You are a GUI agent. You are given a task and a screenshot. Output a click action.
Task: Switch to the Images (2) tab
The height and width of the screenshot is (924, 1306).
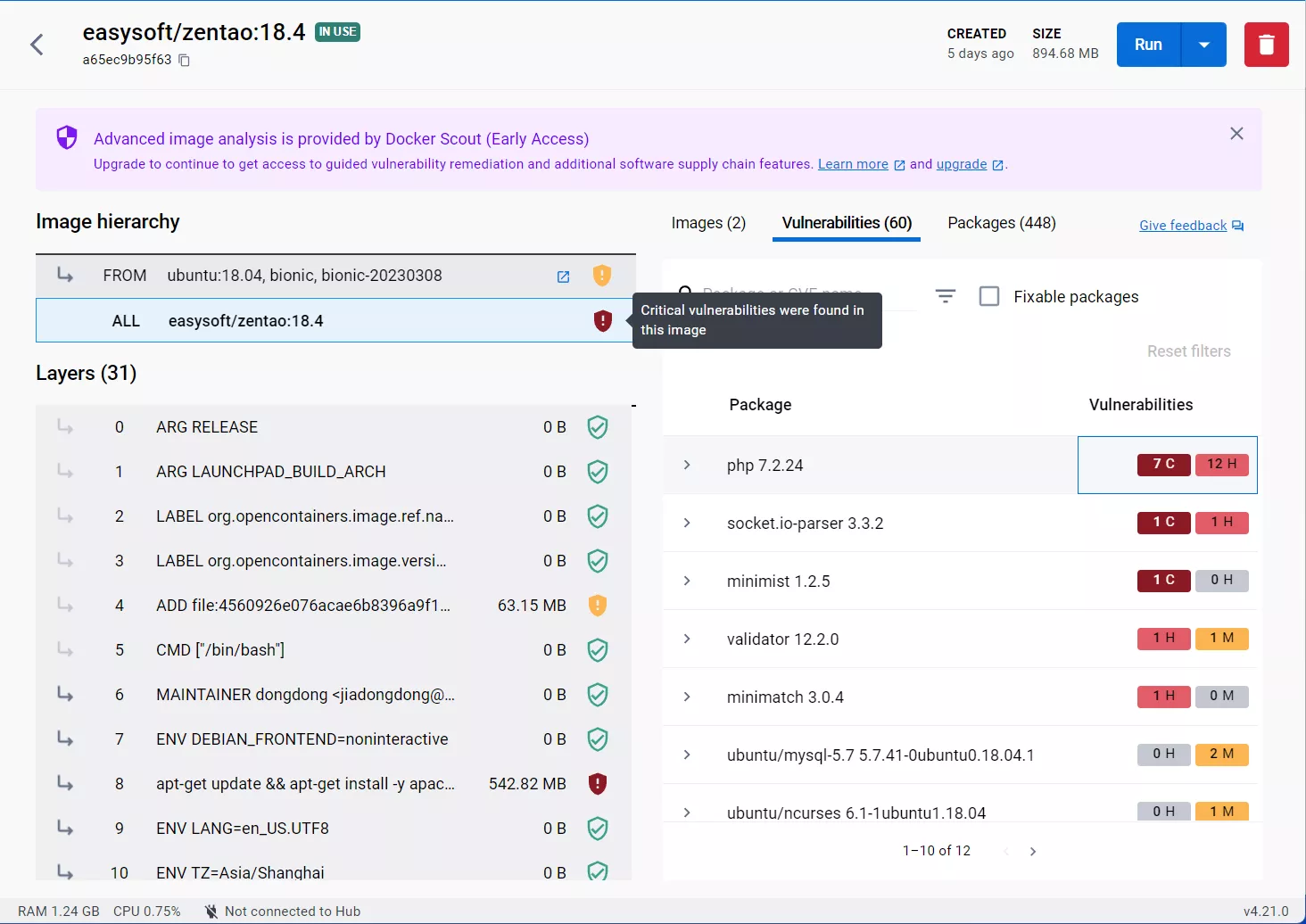click(x=708, y=223)
